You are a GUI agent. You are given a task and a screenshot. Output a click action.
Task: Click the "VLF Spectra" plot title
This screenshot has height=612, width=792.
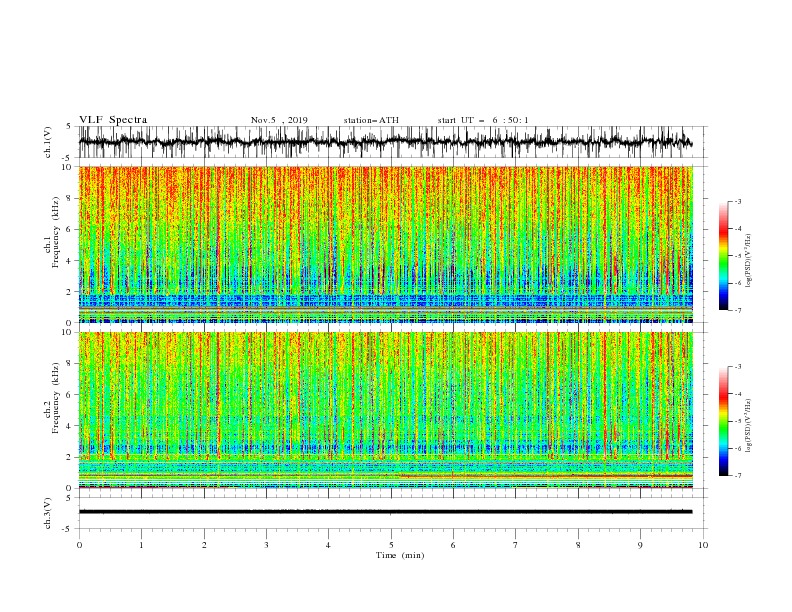click(113, 120)
